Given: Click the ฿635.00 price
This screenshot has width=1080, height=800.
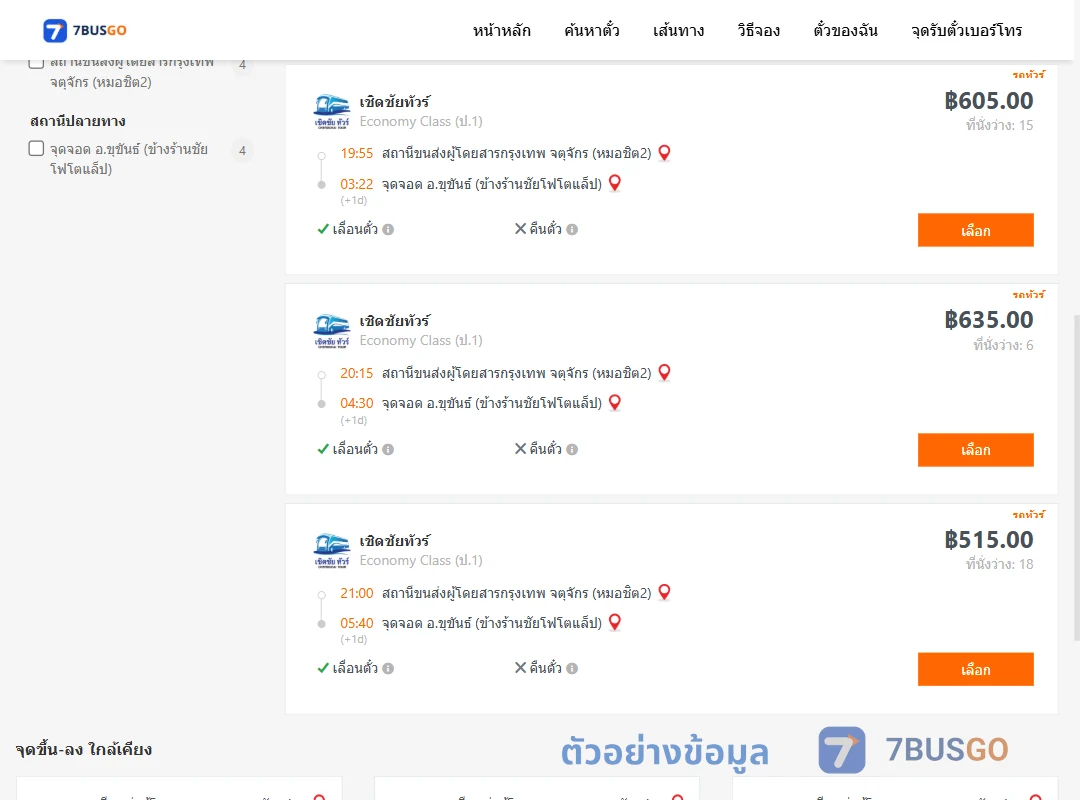Looking at the screenshot, I should pos(988,320).
